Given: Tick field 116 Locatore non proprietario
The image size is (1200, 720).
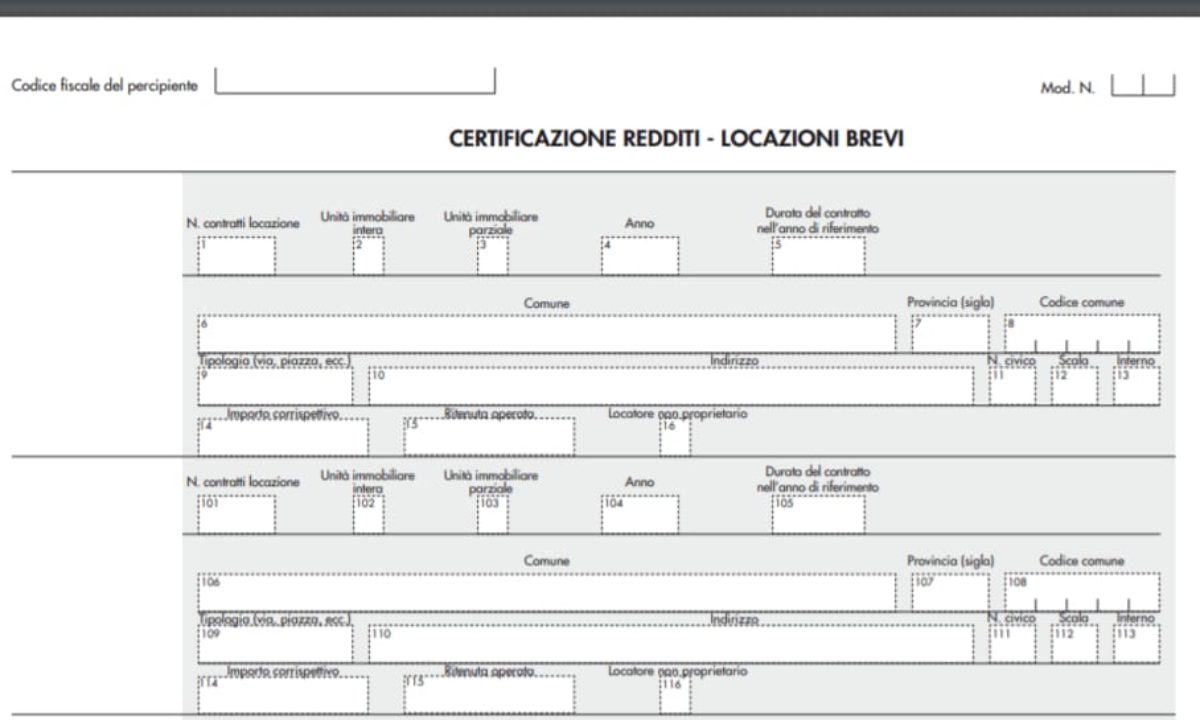Looking at the screenshot, I should tap(674, 695).
